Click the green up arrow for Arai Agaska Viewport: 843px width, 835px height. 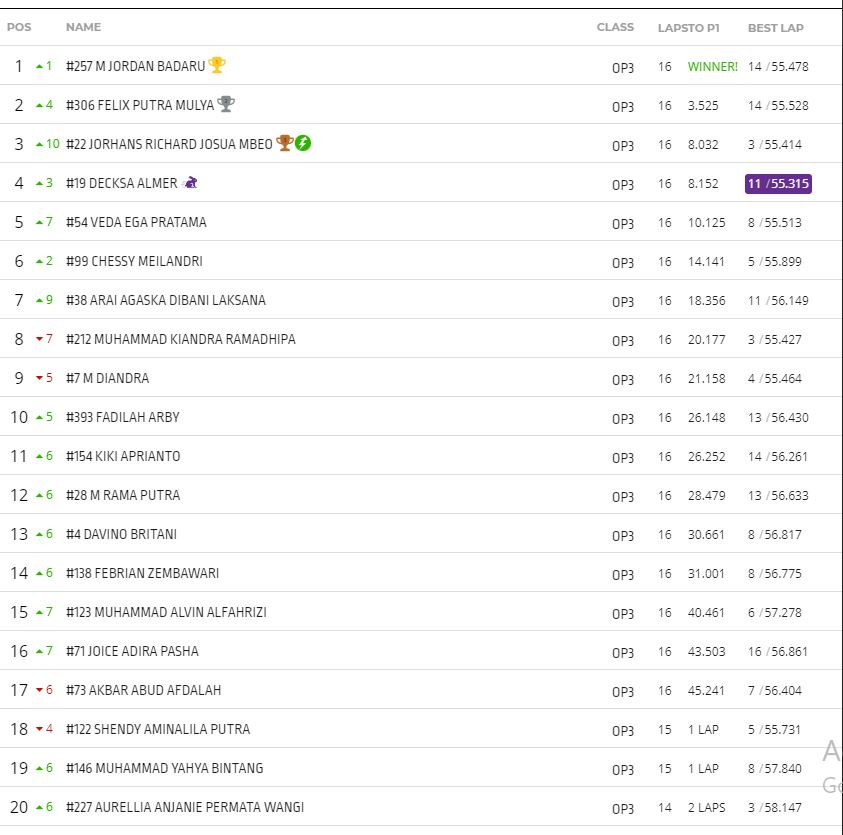(40, 300)
